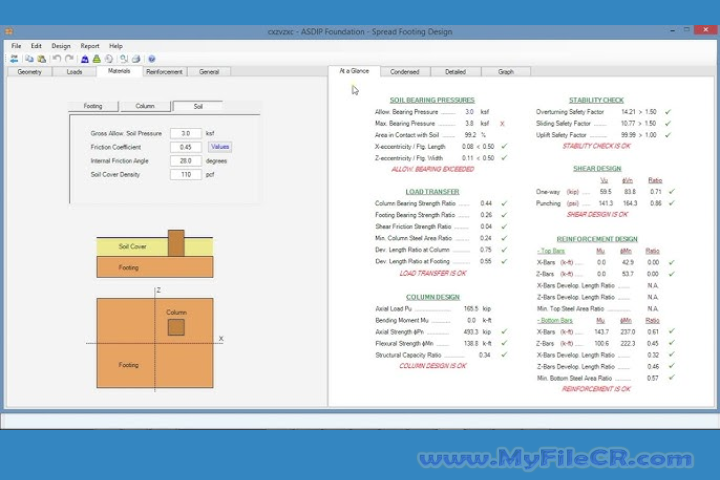Click the STABILITY CHECK heading
The image size is (720, 480).
click(596, 100)
